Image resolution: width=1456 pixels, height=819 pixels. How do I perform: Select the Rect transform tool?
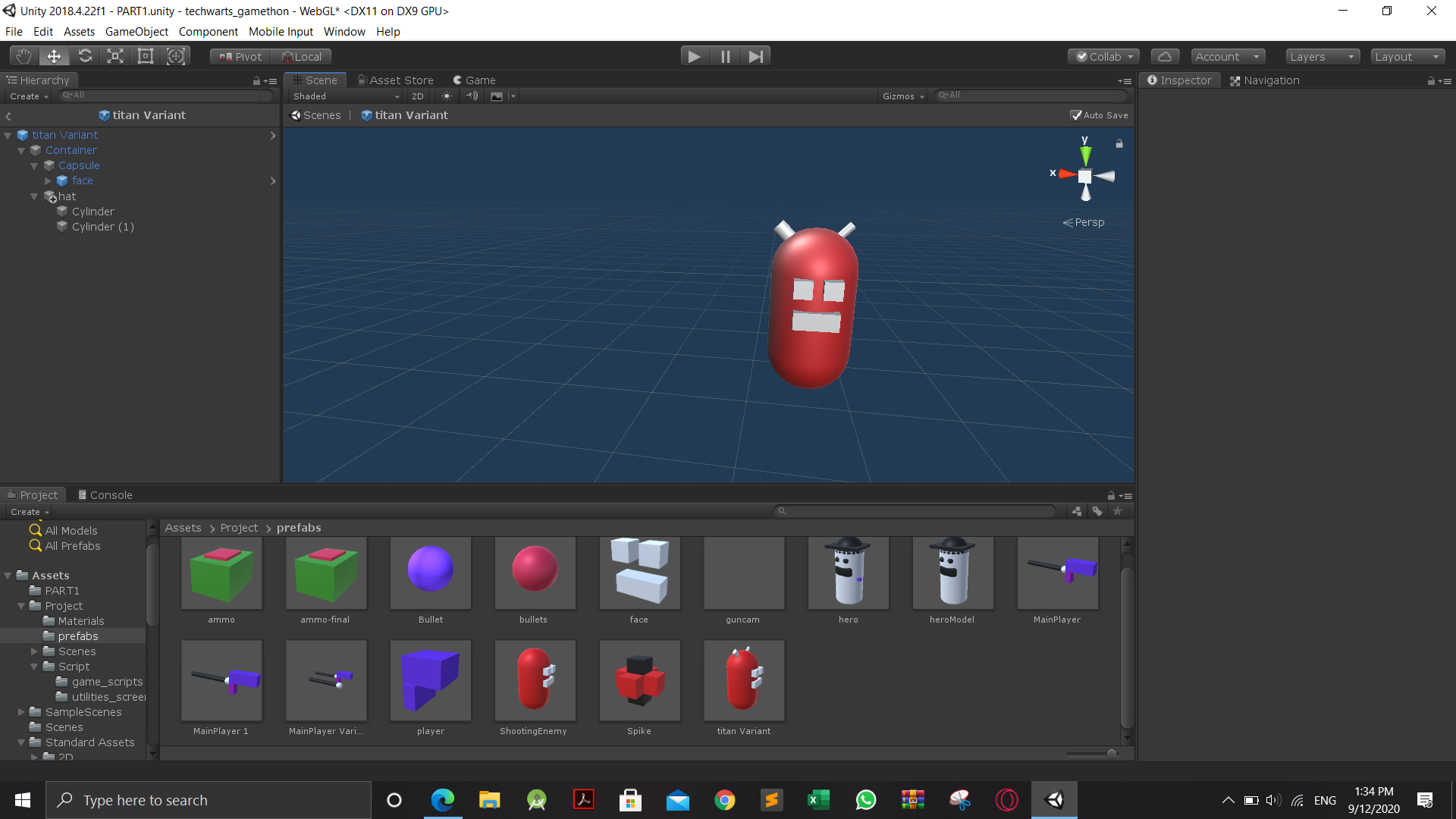[x=146, y=56]
